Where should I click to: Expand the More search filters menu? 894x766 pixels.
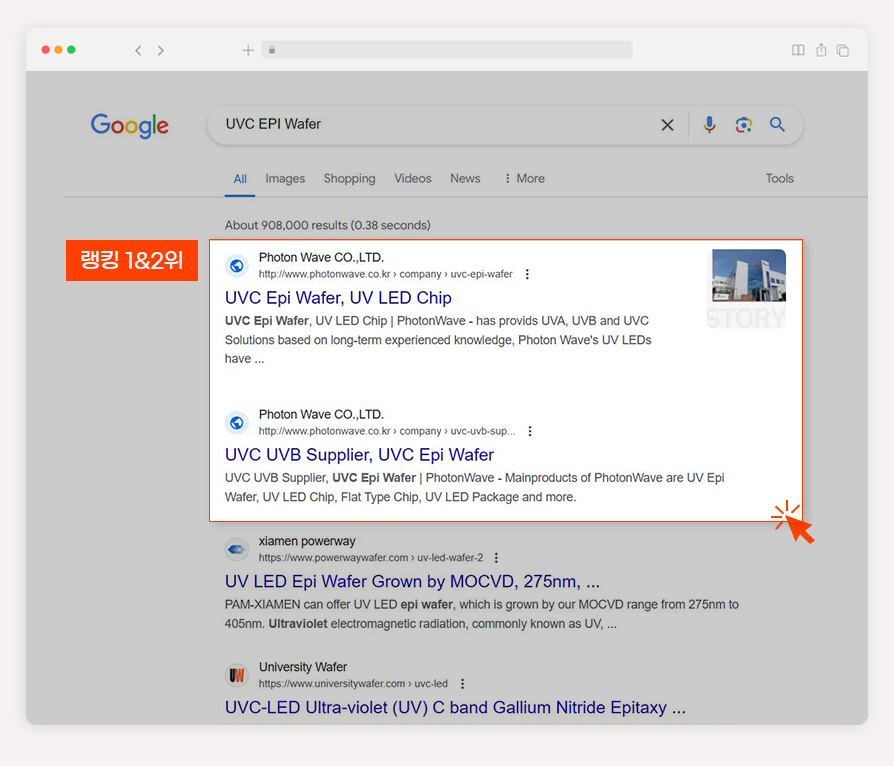coord(525,179)
